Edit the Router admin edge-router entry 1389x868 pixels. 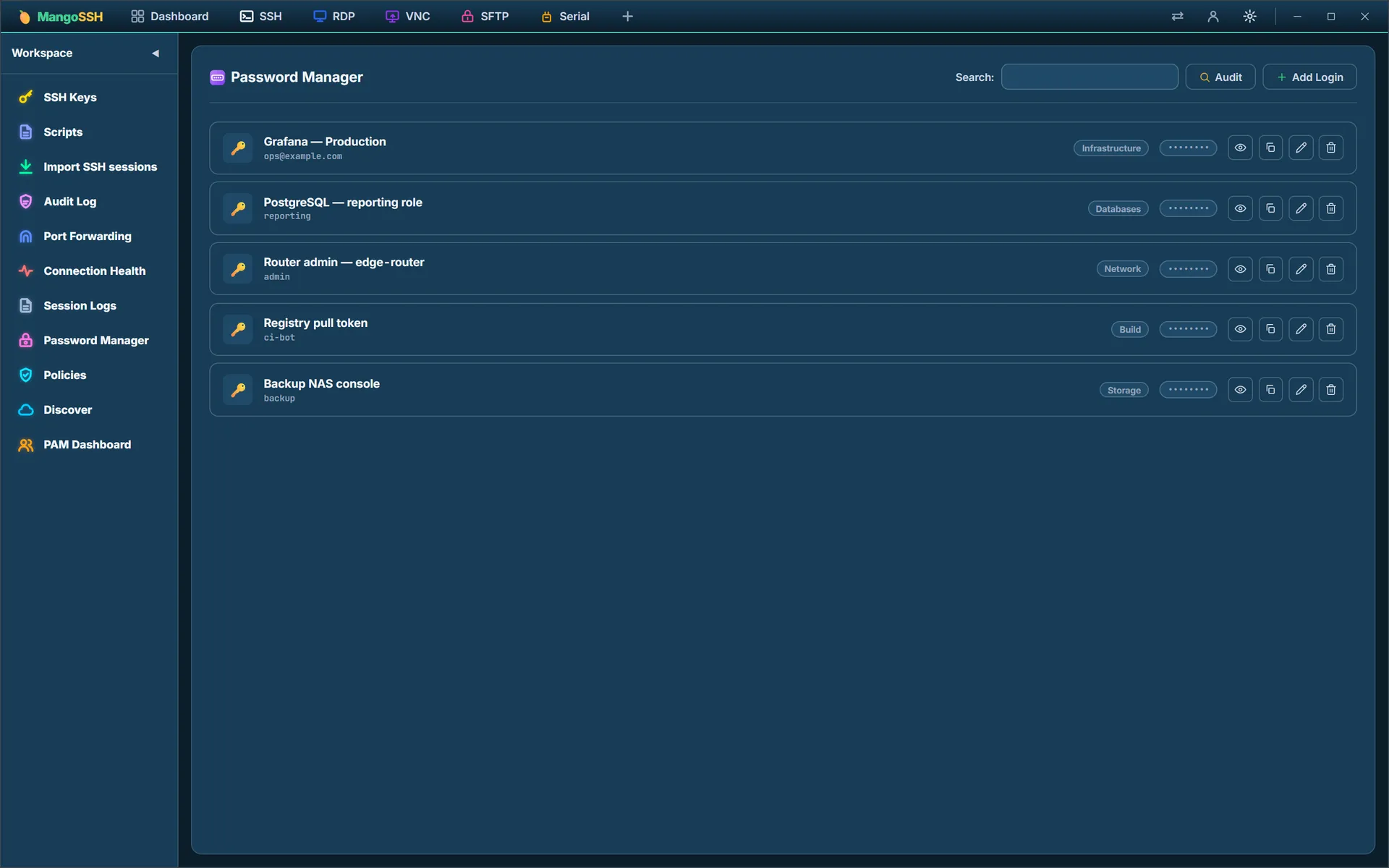[x=1301, y=269]
